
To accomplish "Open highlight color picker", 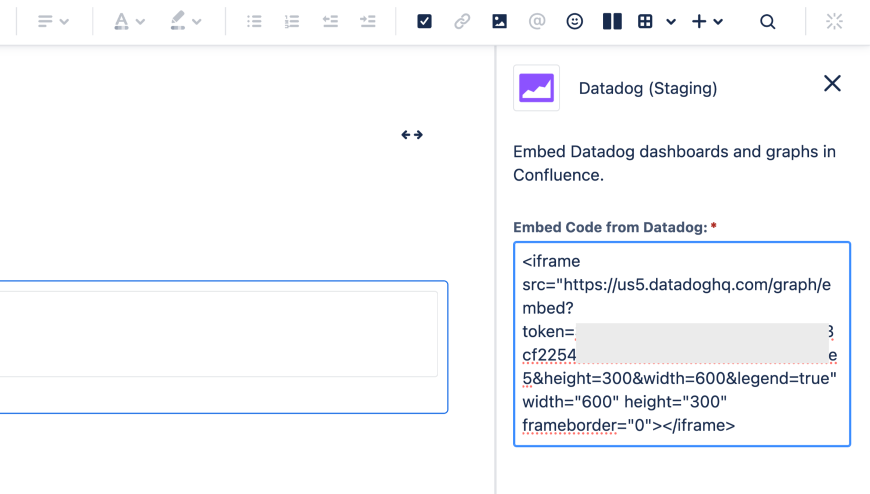I will click(x=185, y=21).
